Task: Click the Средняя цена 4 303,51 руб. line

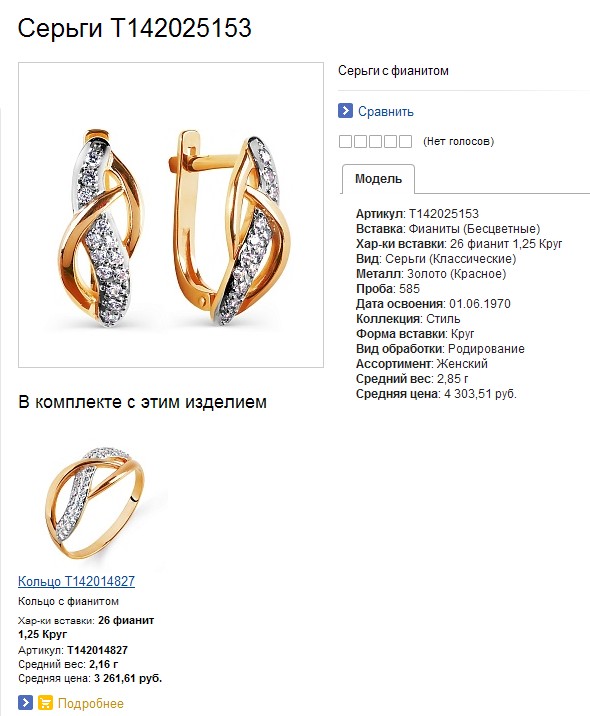Action: coord(436,394)
